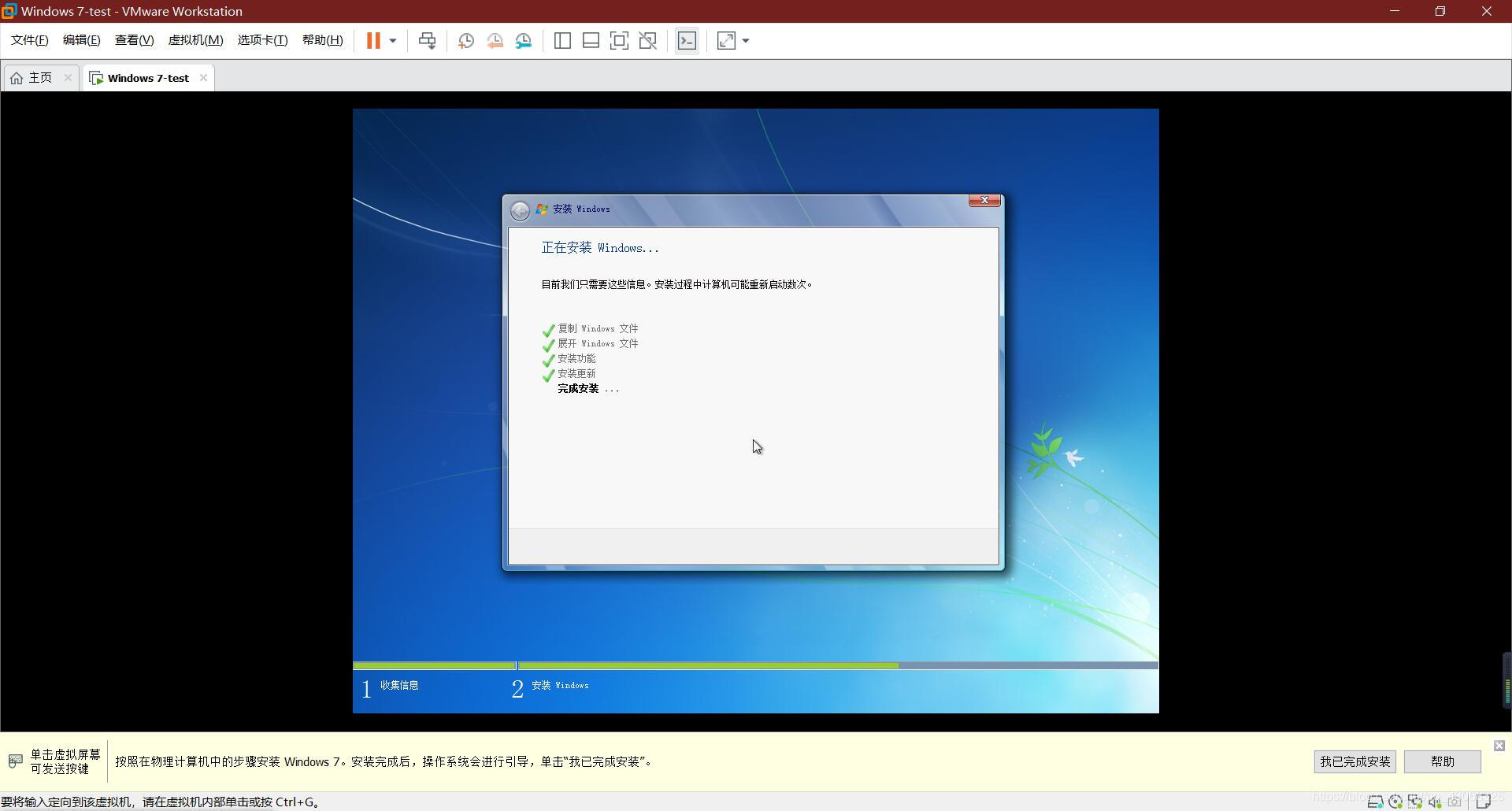
Task: Close the 主页 tab
Action: (68, 77)
